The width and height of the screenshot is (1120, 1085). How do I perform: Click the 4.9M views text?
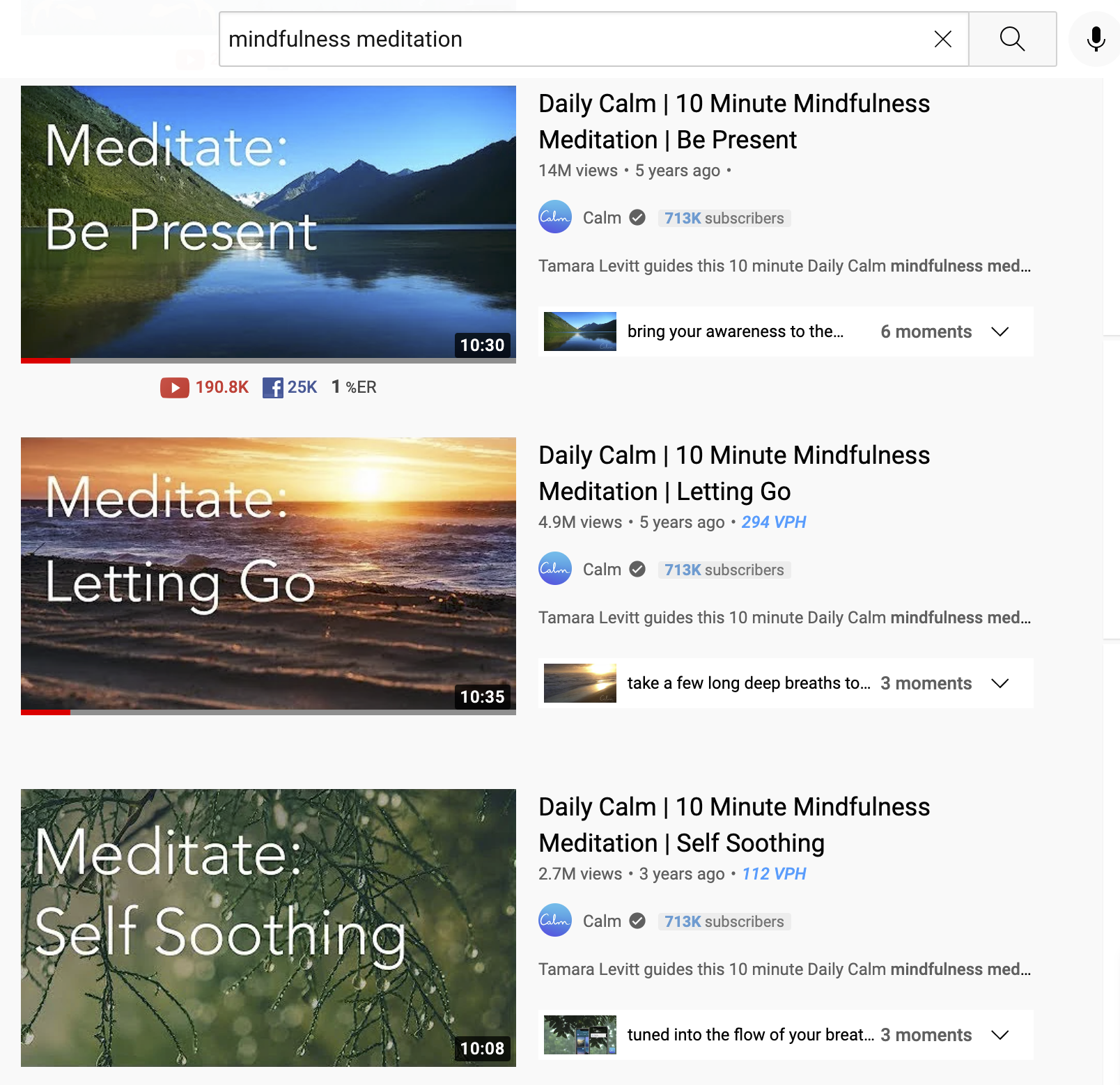pyautogui.click(x=580, y=522)
